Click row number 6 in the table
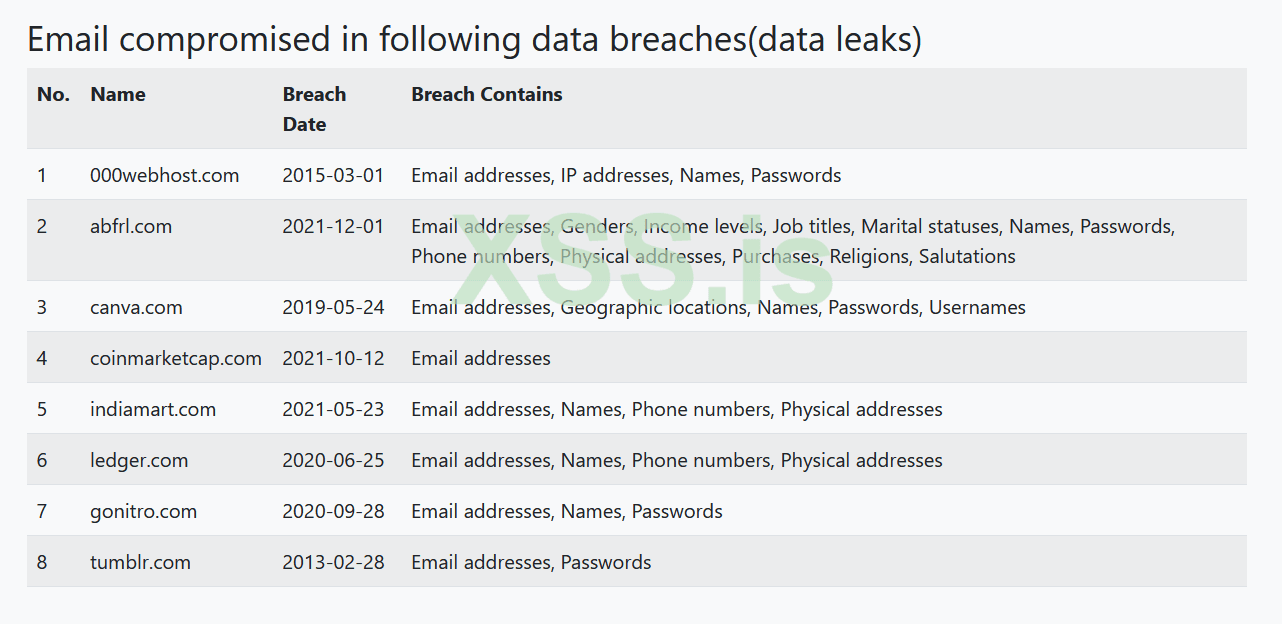This screenshot has width=1282, height=624. pyautogui.click(x=42, y=461)
